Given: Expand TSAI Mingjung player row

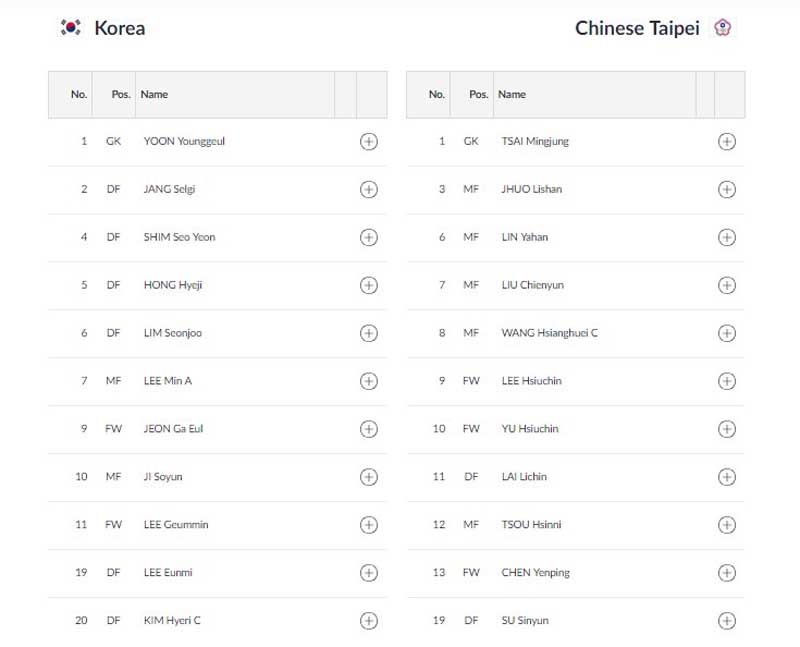Looking at the screenshot, I should (x=576, y=141).
